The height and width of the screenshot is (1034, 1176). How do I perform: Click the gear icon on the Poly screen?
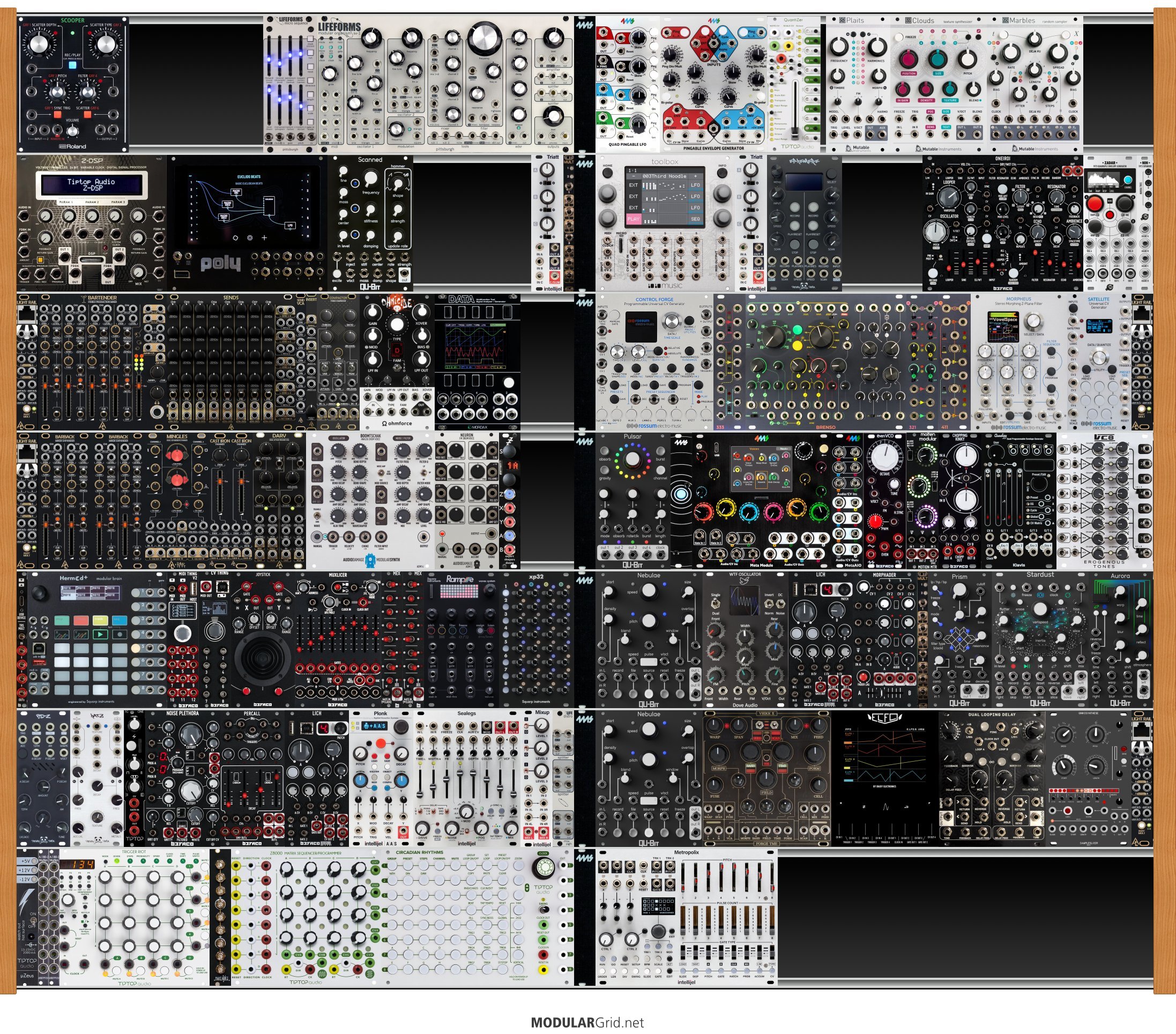[250, 237]
